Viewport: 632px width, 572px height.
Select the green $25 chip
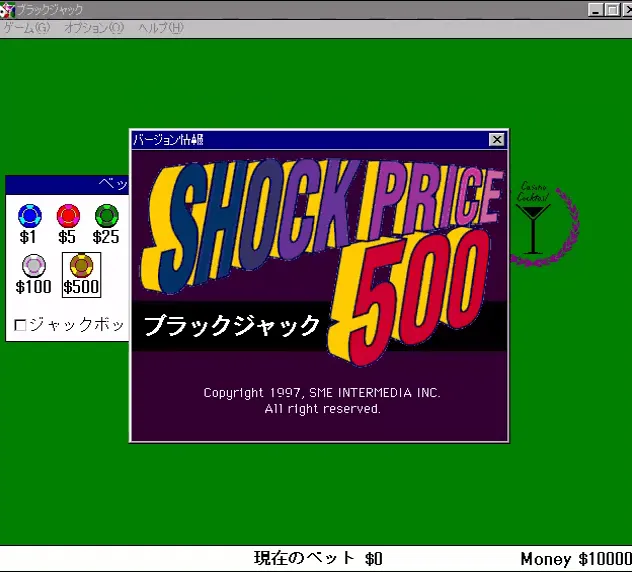[x=106, y=216]
